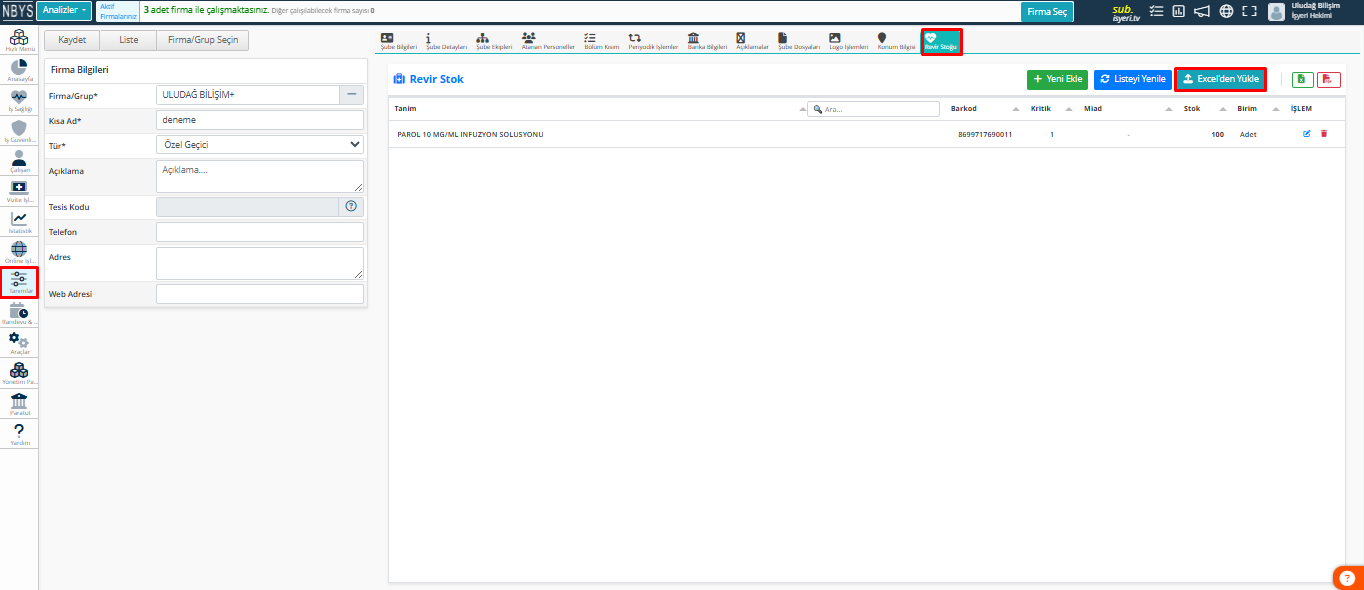Switch to Banka Bilgileri tab

pyautogui.click(x=707, y=41)
